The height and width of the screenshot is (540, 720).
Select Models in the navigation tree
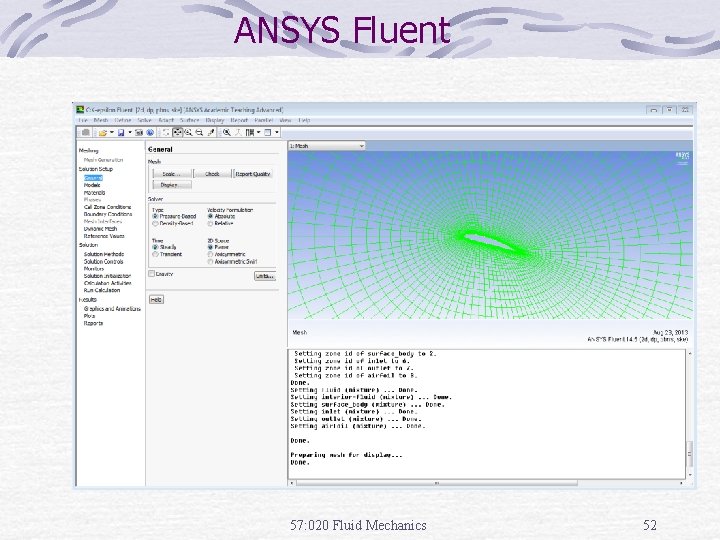click(92, 185)
